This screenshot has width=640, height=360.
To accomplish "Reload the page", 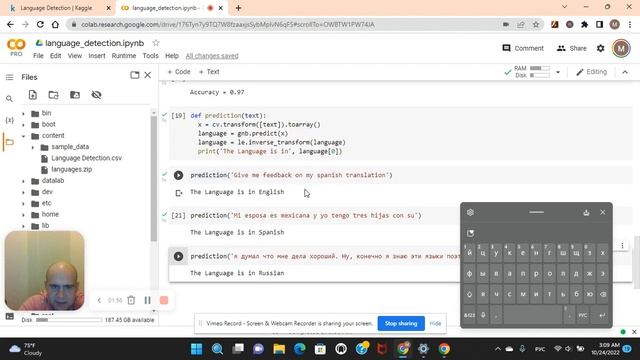I will pyautogui.click(x=40, y=24).
